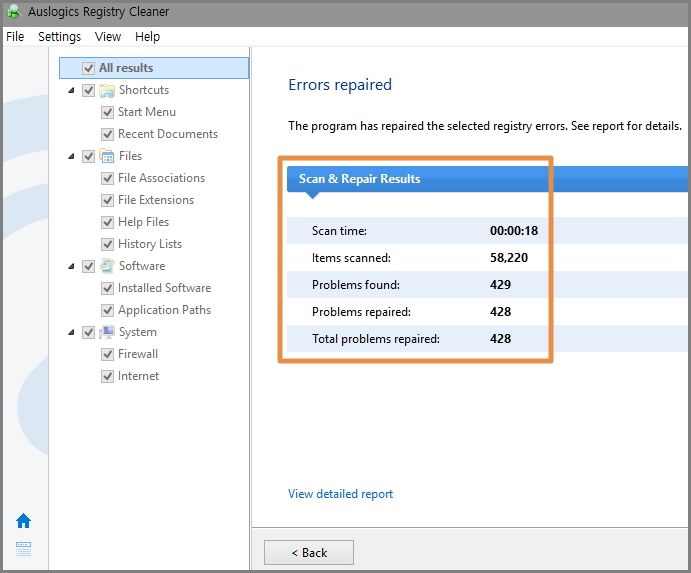Click the Back button
691x573 pixels.
coord(309,552)
